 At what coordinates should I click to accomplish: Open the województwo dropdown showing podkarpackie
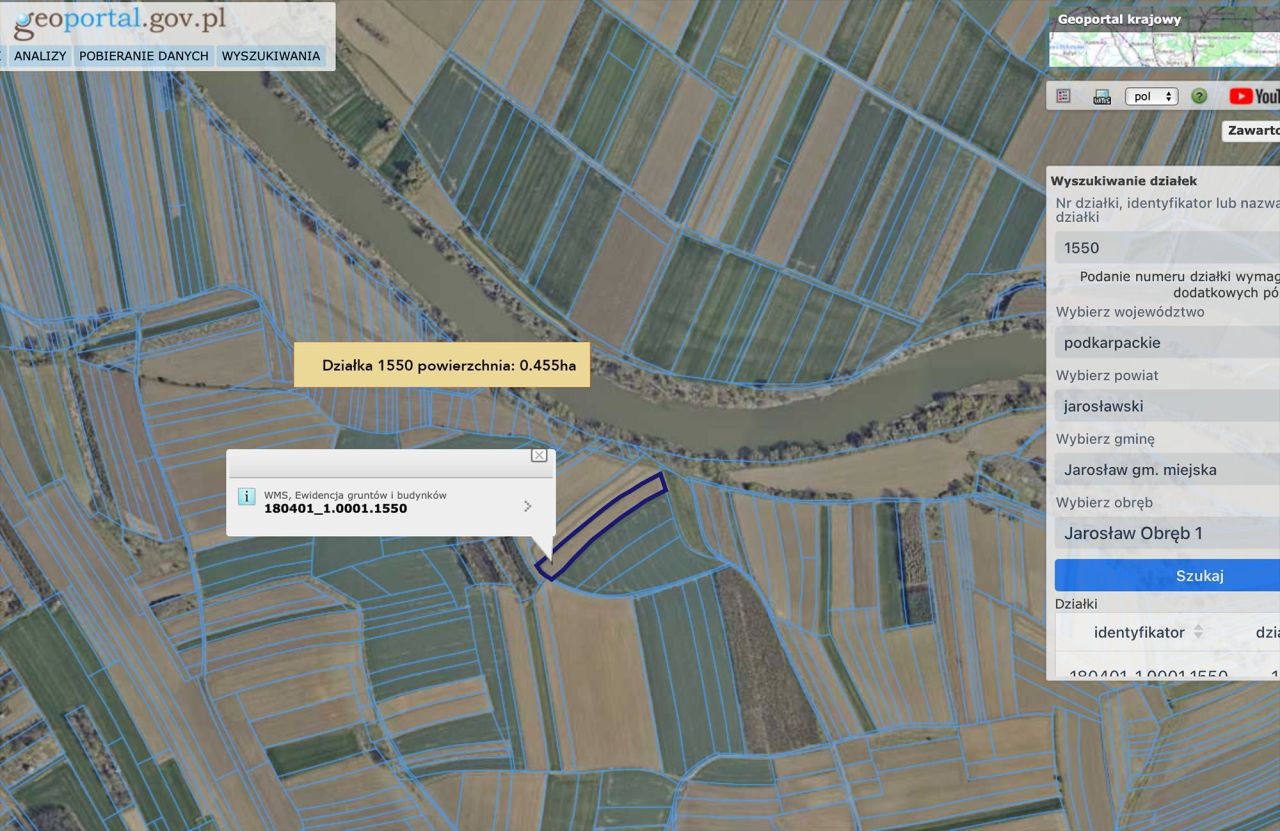1166,343
